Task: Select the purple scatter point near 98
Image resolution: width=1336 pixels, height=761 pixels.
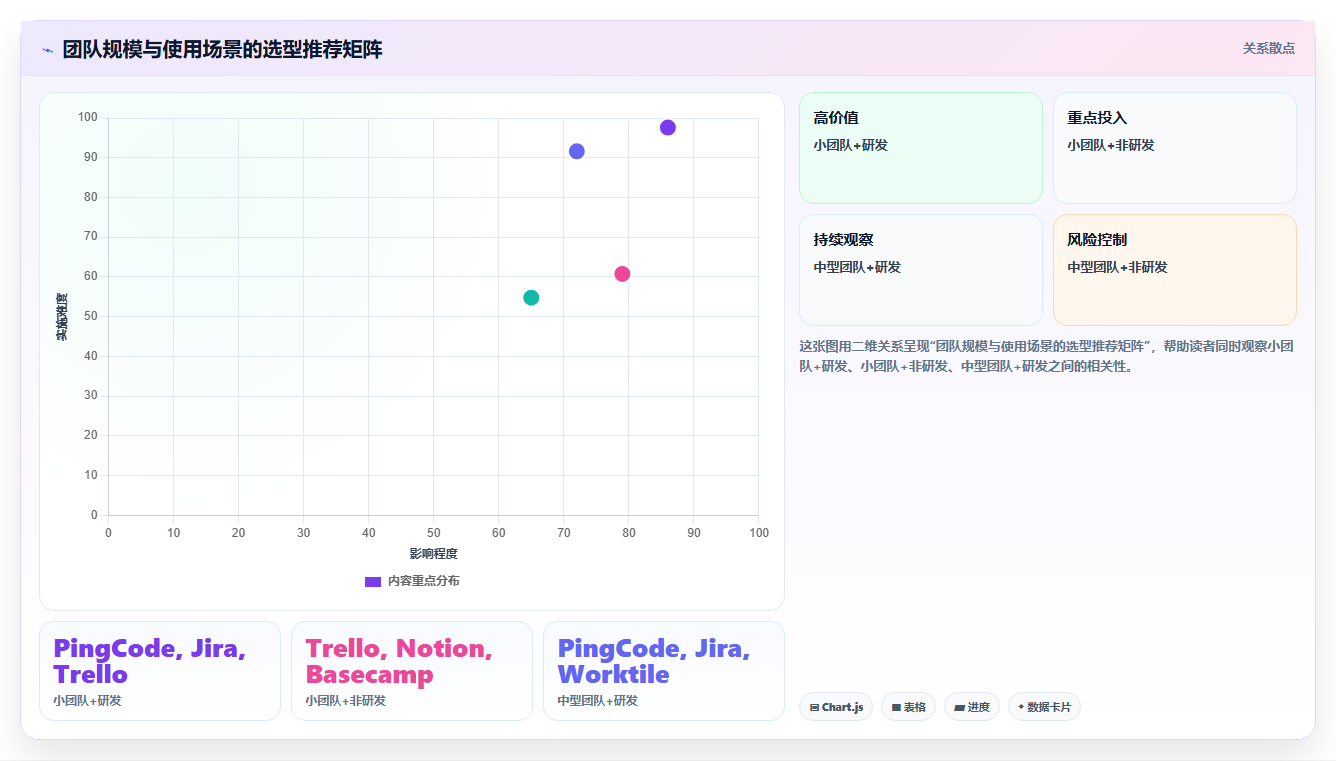Action: coord(668,127)
